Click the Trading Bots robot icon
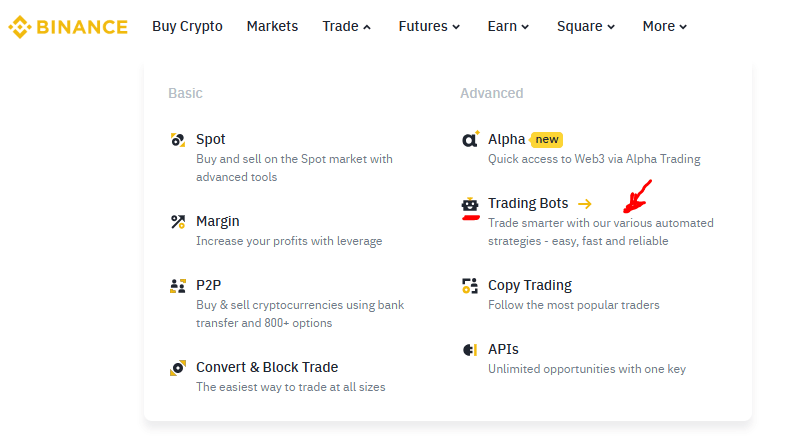This screenshot has height=443, width=797. click(470, 205)
